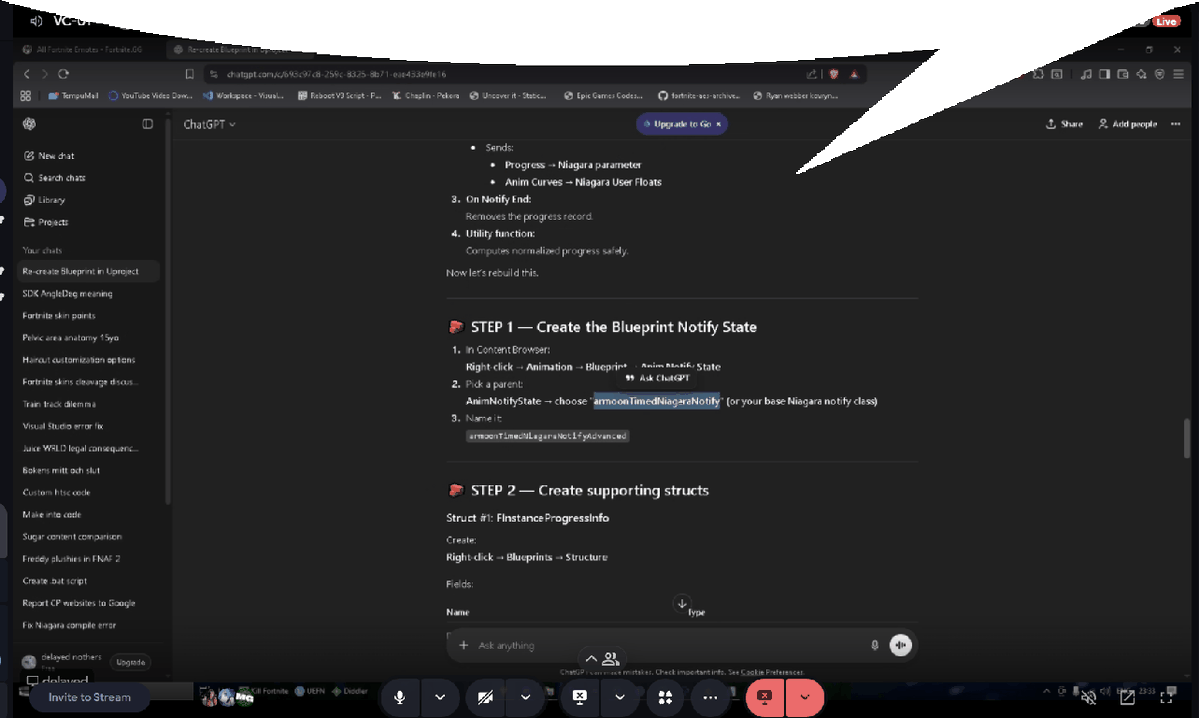Screen dimensions: 1199x718
Task: Open the 'Custom htsc code' chat
Action: pos(57,492)
